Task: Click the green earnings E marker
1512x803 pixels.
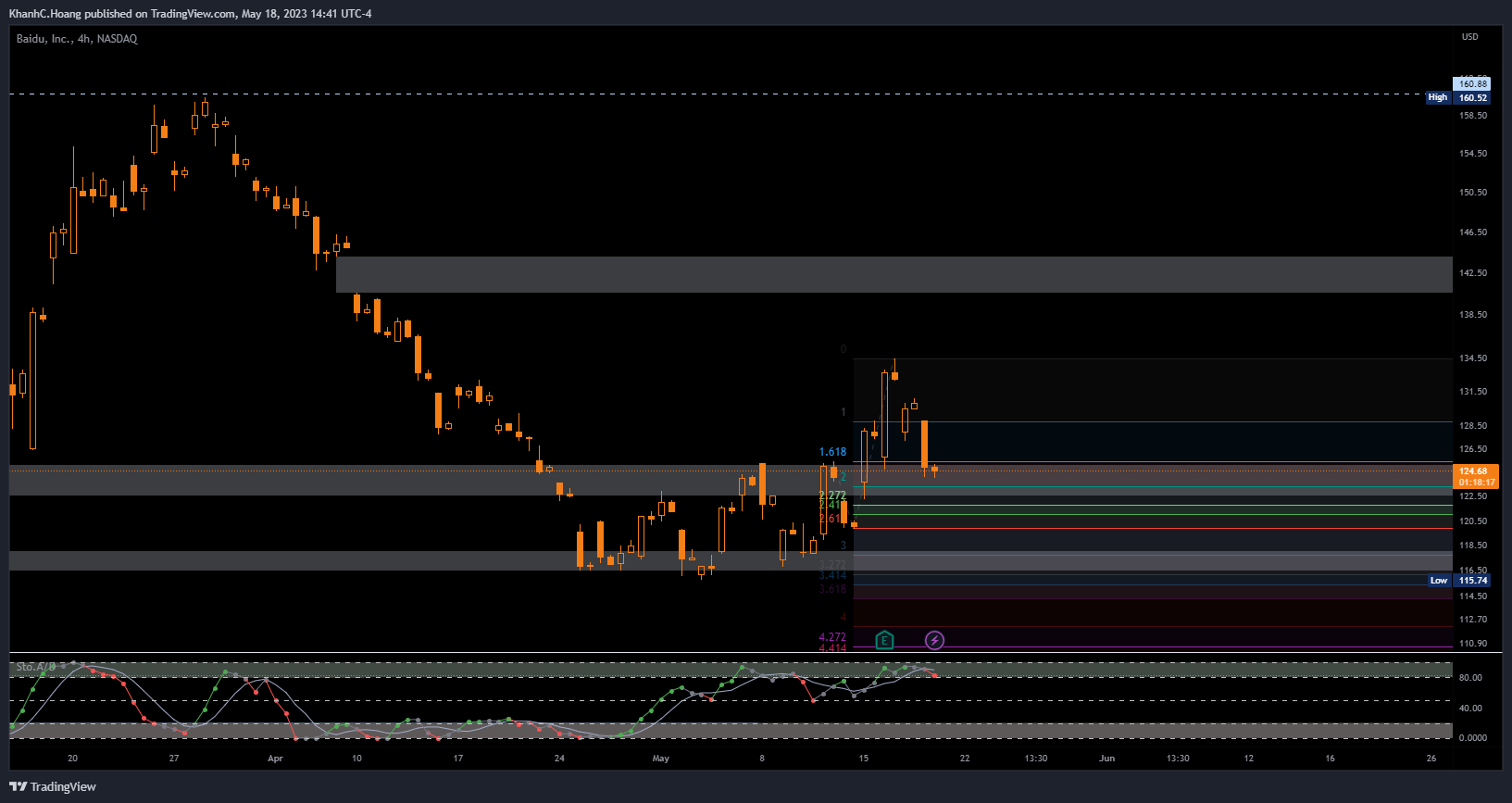Action: pyautogui.click(x=884, y=640)
